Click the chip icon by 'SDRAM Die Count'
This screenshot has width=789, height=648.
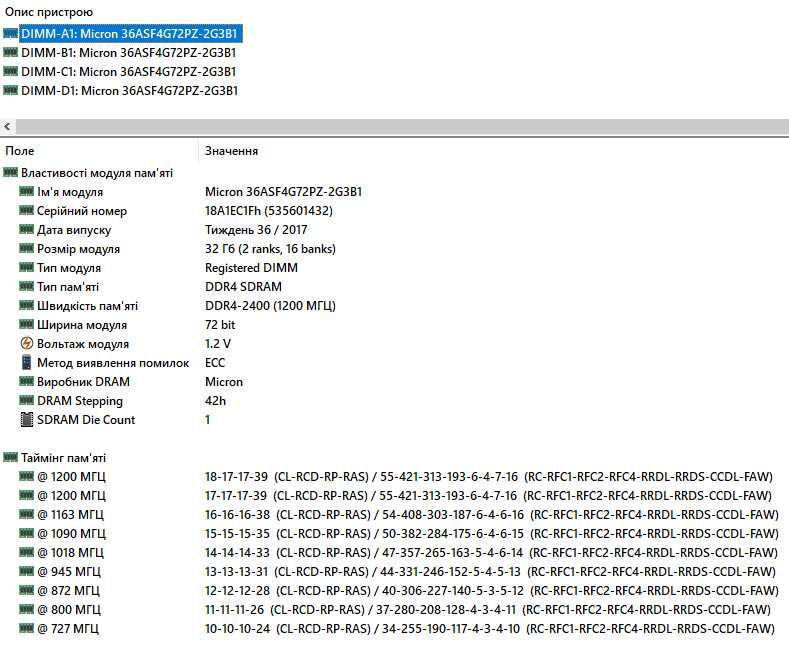(27, 420)
